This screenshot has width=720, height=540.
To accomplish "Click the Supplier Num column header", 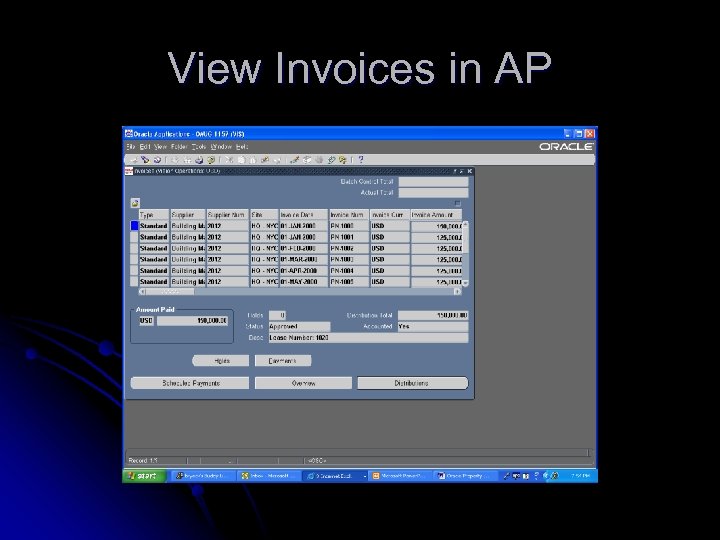I will pos(227,214).
